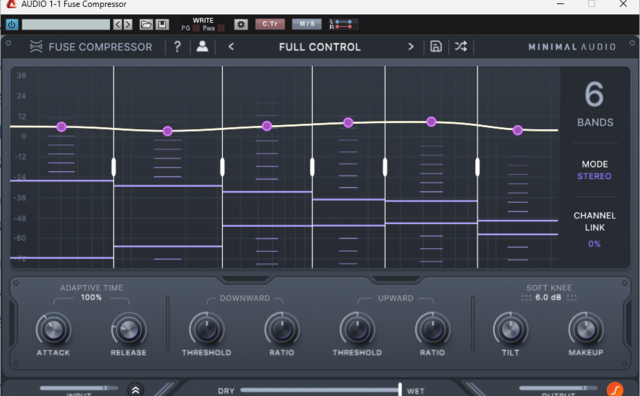Click the Upward Ratio knob
The height and width of the screenshot is (396, 640).
click(x=433, y=329)
